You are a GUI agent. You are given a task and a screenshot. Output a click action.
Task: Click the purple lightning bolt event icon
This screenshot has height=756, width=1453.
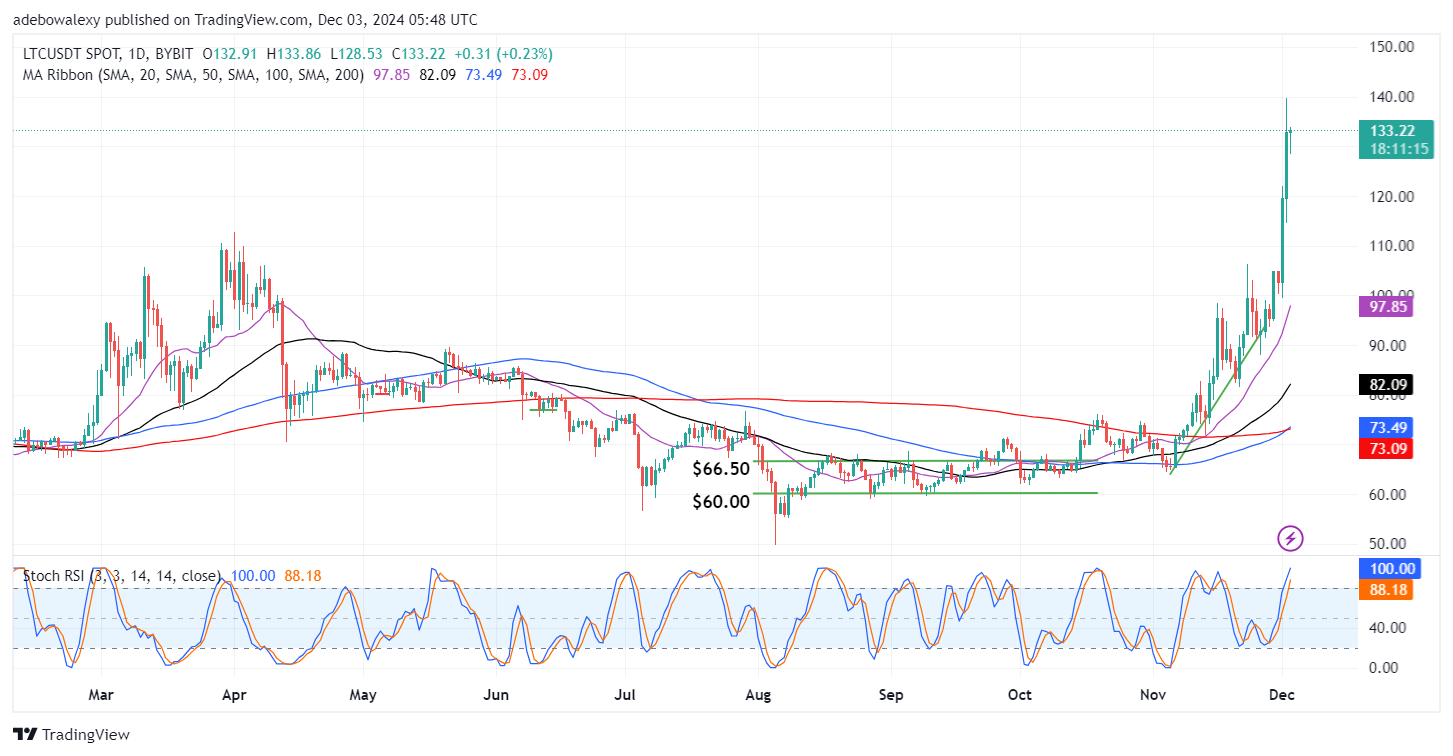coord(1291,539)
